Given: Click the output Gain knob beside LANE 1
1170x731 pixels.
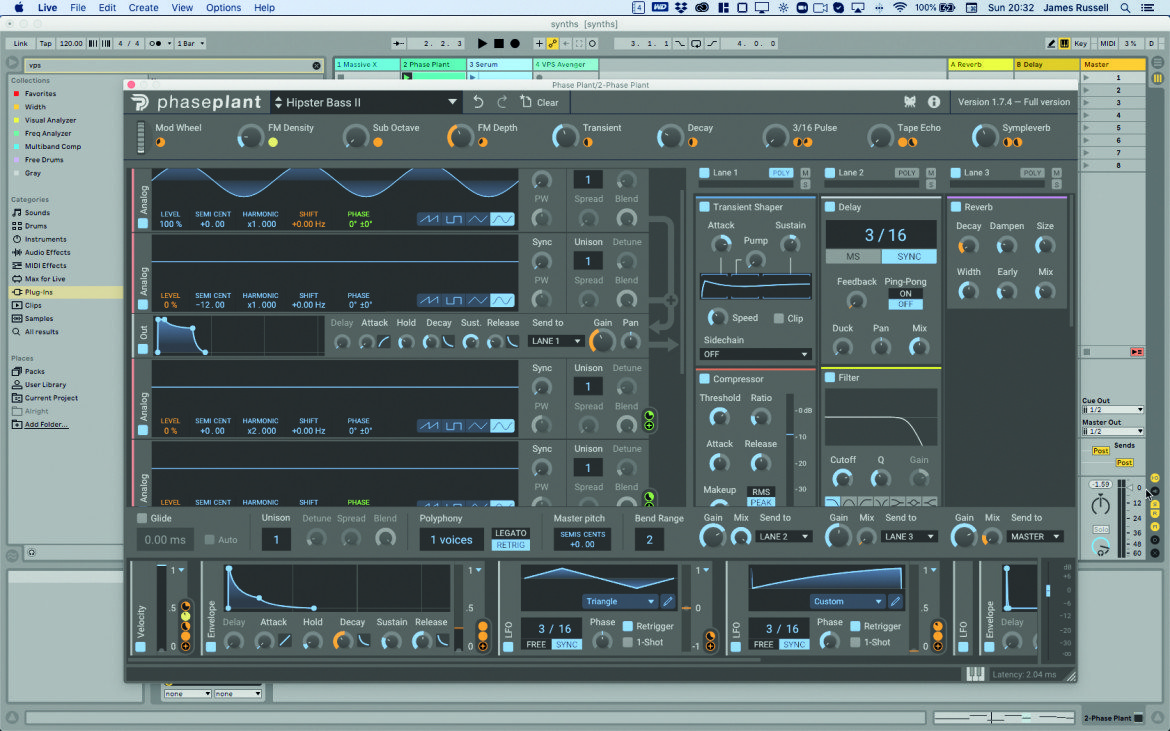Looking at the screenshot, I should 601,341.
